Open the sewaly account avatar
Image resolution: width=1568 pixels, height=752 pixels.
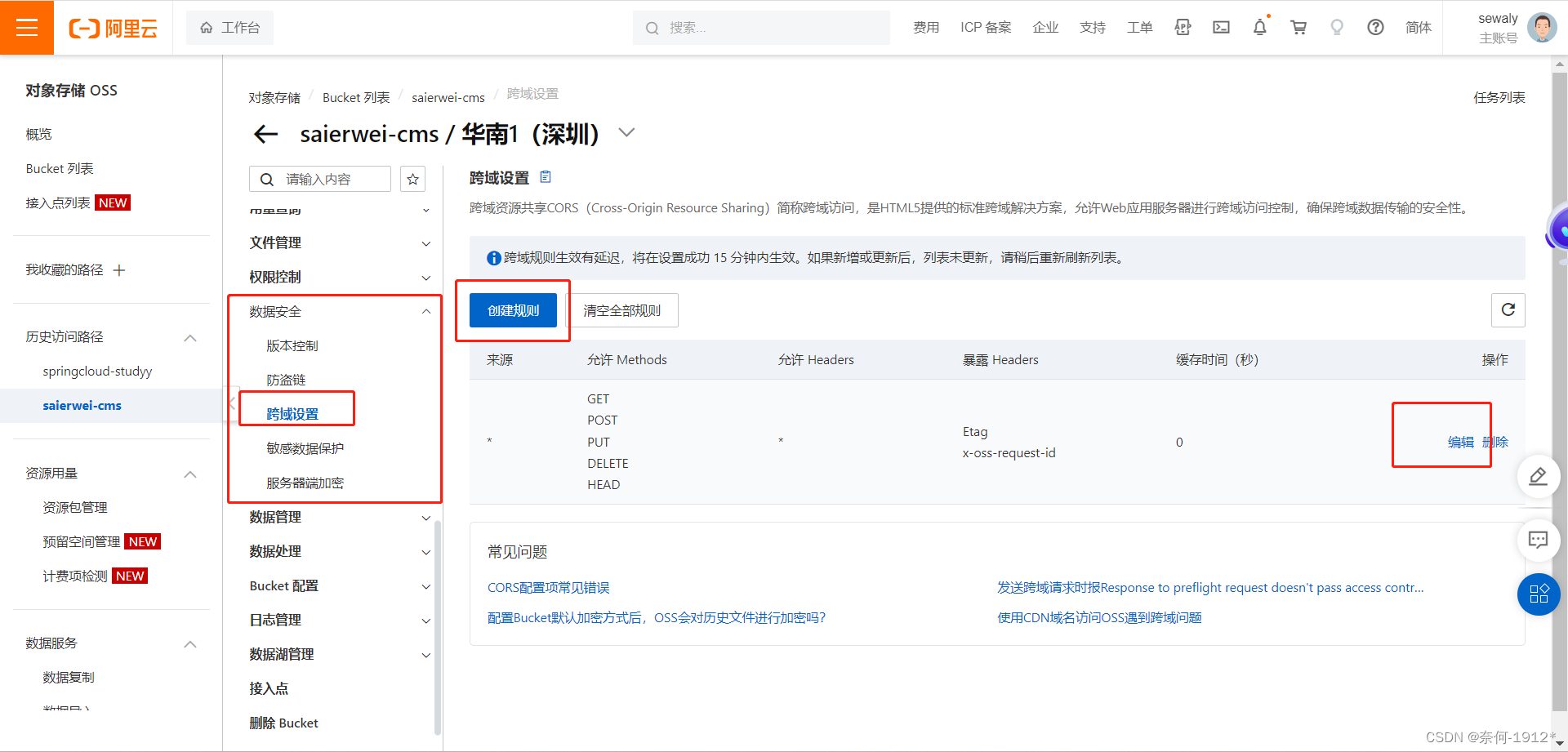point(1542,28)
